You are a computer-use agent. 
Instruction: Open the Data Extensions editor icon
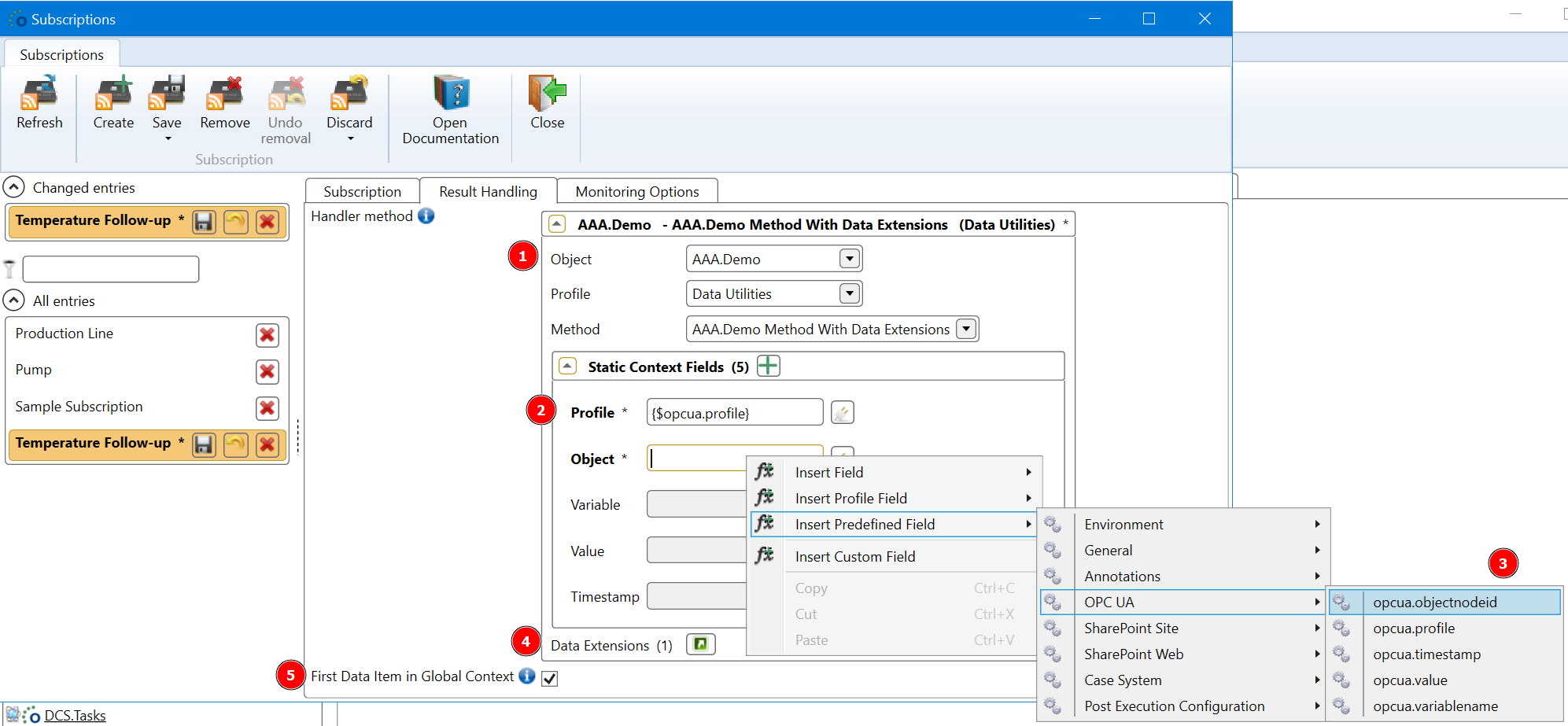tap(700, 645)
